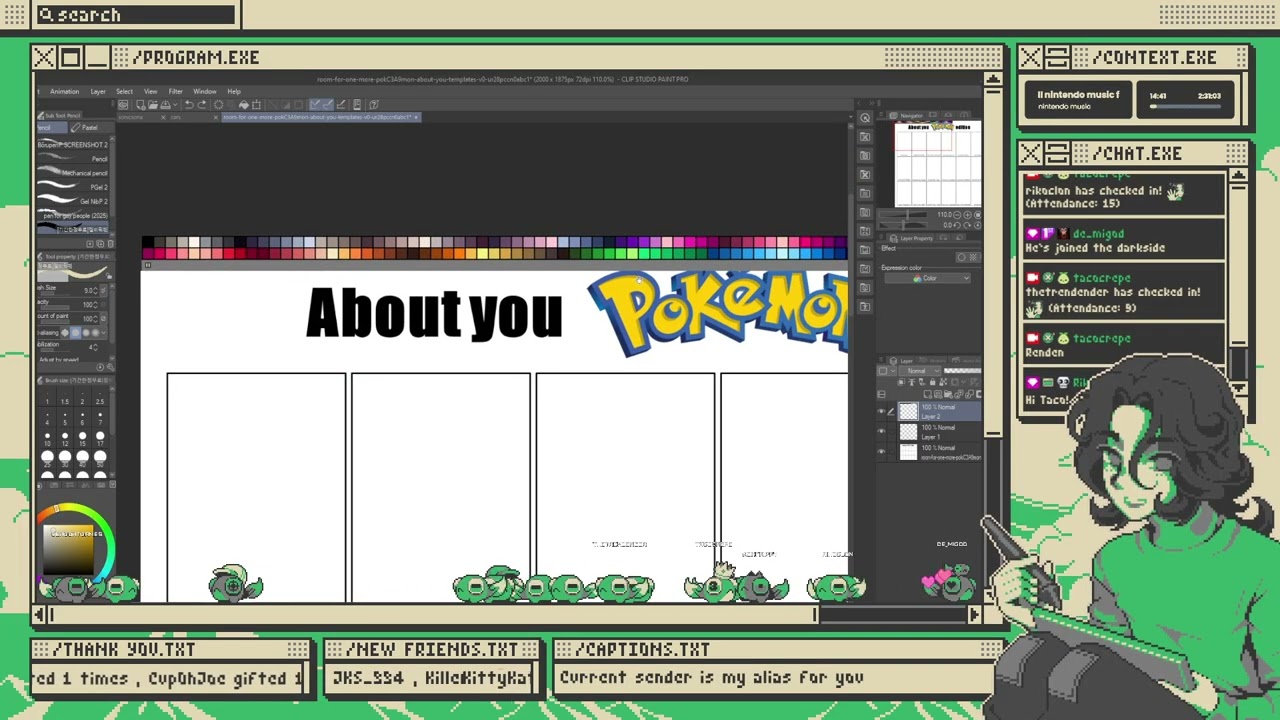This screenshot has width=1280, height=720.
Task: Open the Filter menu
Action: point(175,92)
